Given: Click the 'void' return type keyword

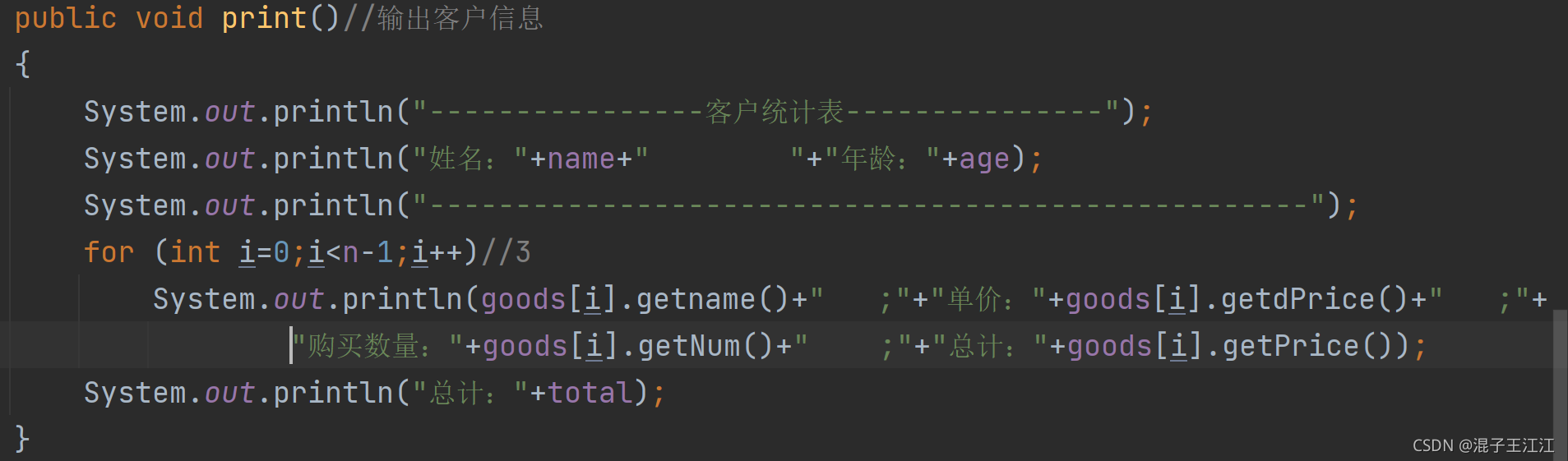Looking at the screenshot, I should point(169,18).
